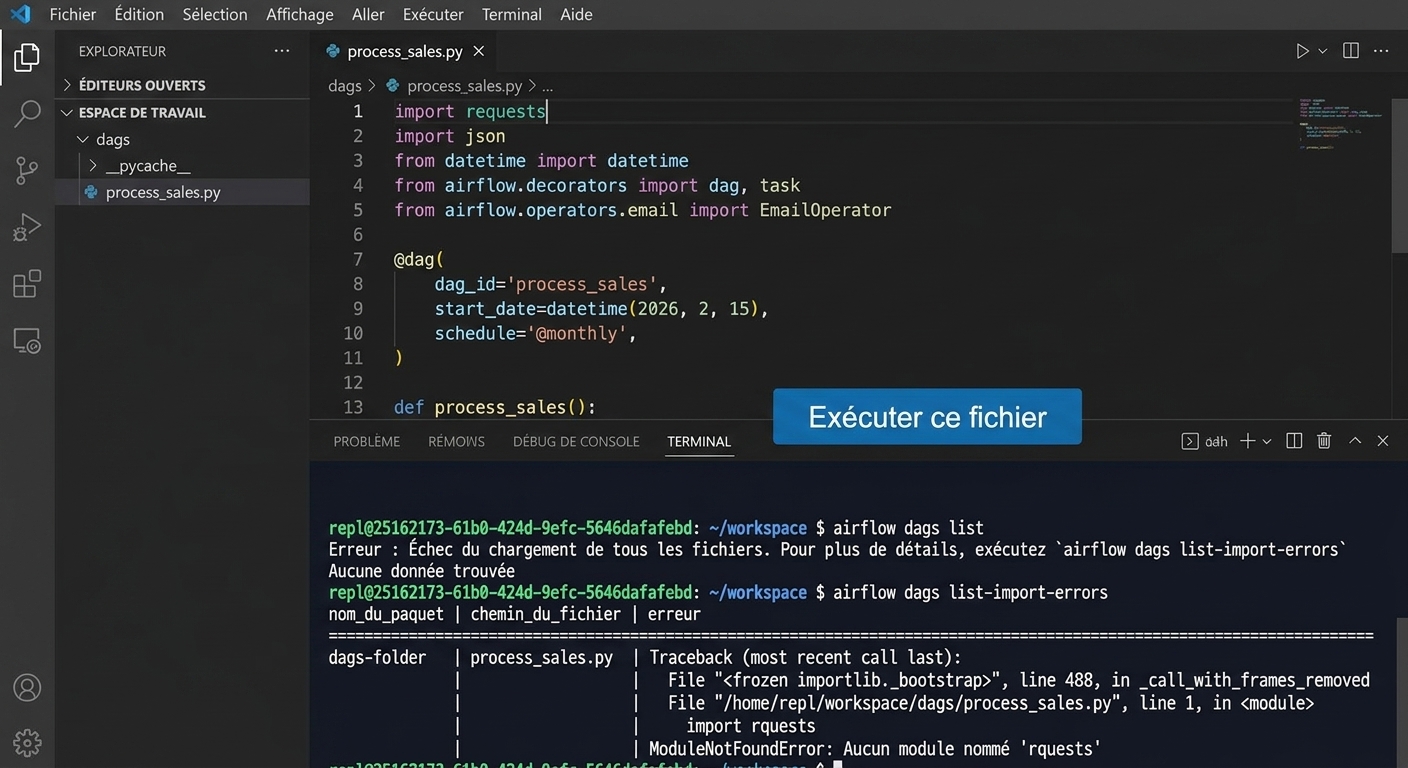Click 'EmailOperator' in line 5
The image size is (1408, 768).
point(825,210)
